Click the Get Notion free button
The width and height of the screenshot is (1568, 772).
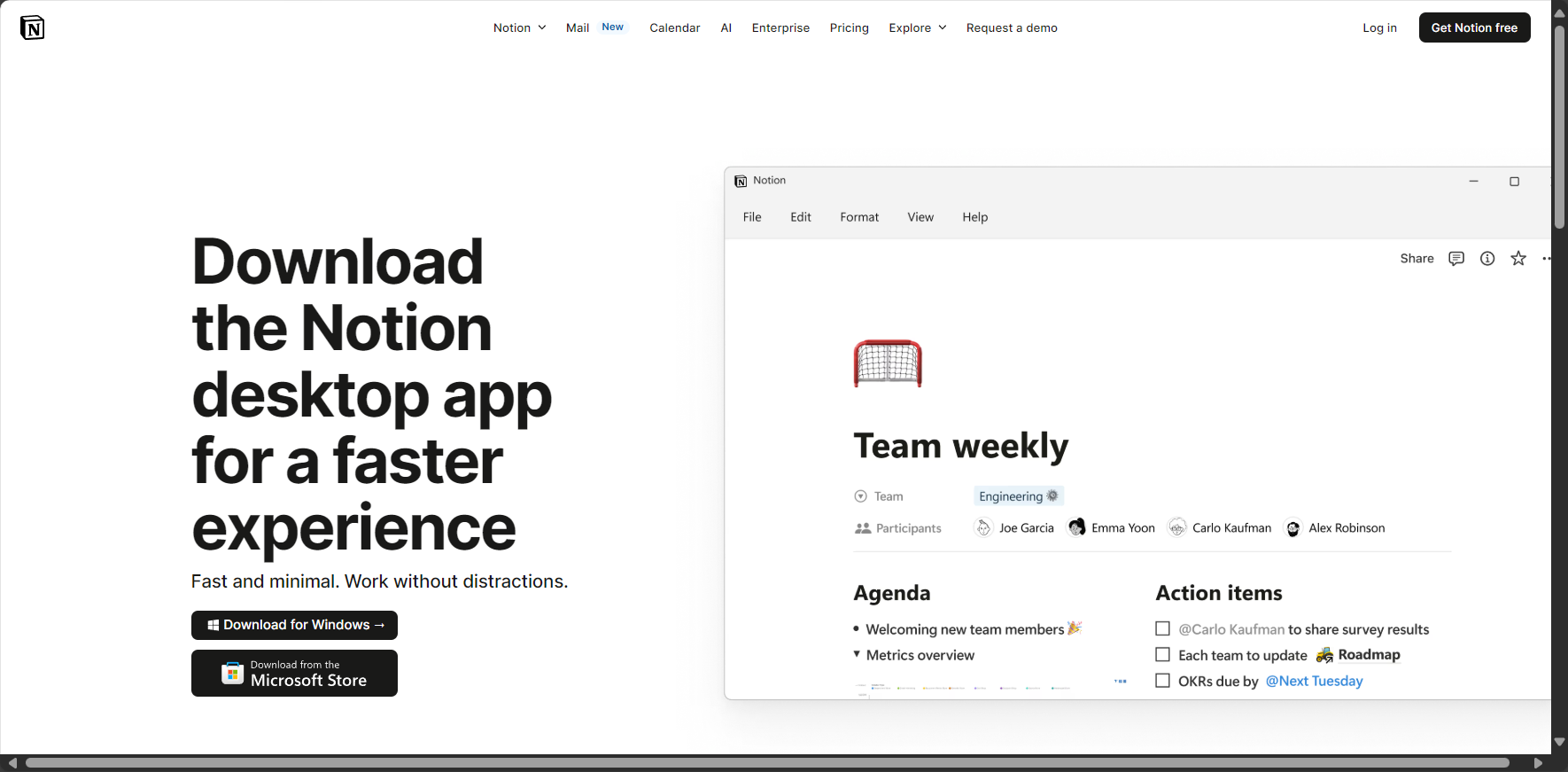click(x=1474, y=27)
